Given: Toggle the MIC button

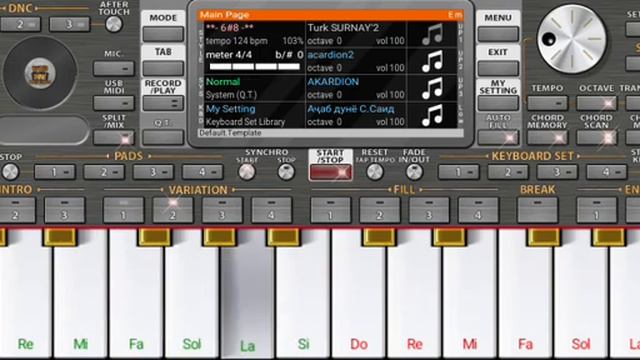Looking at the screenshot, I should [113, 68].
